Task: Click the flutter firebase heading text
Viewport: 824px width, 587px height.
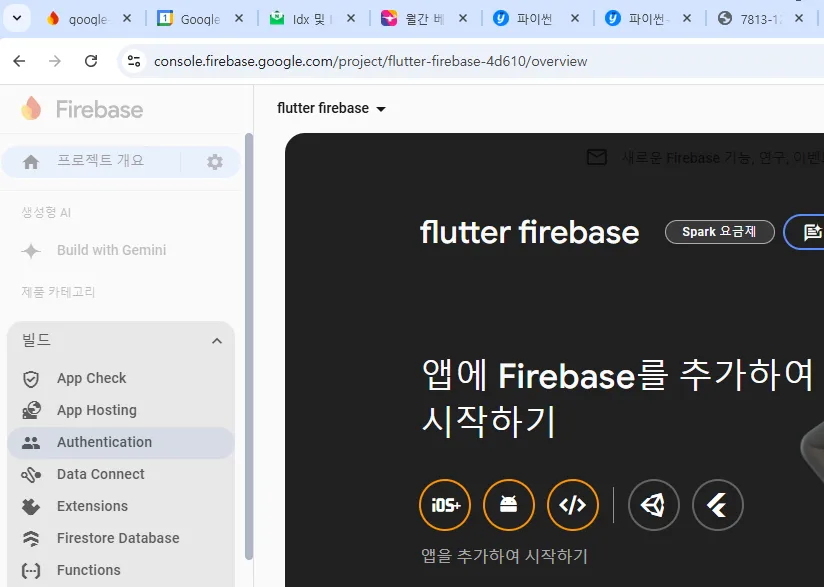Action: [x=529, y=233]
